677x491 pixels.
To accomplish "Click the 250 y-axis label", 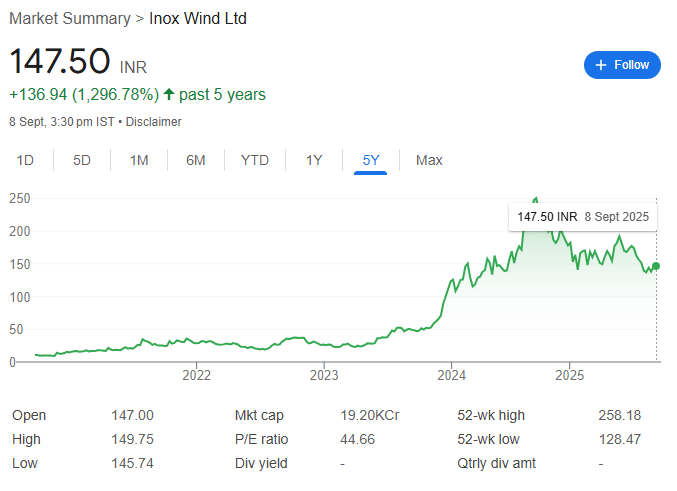I will [x=20, y=199].
